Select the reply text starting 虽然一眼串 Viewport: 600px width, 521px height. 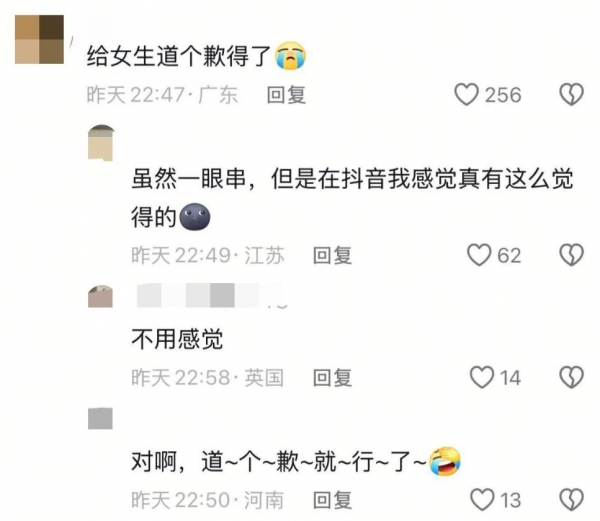coord(352,197)
